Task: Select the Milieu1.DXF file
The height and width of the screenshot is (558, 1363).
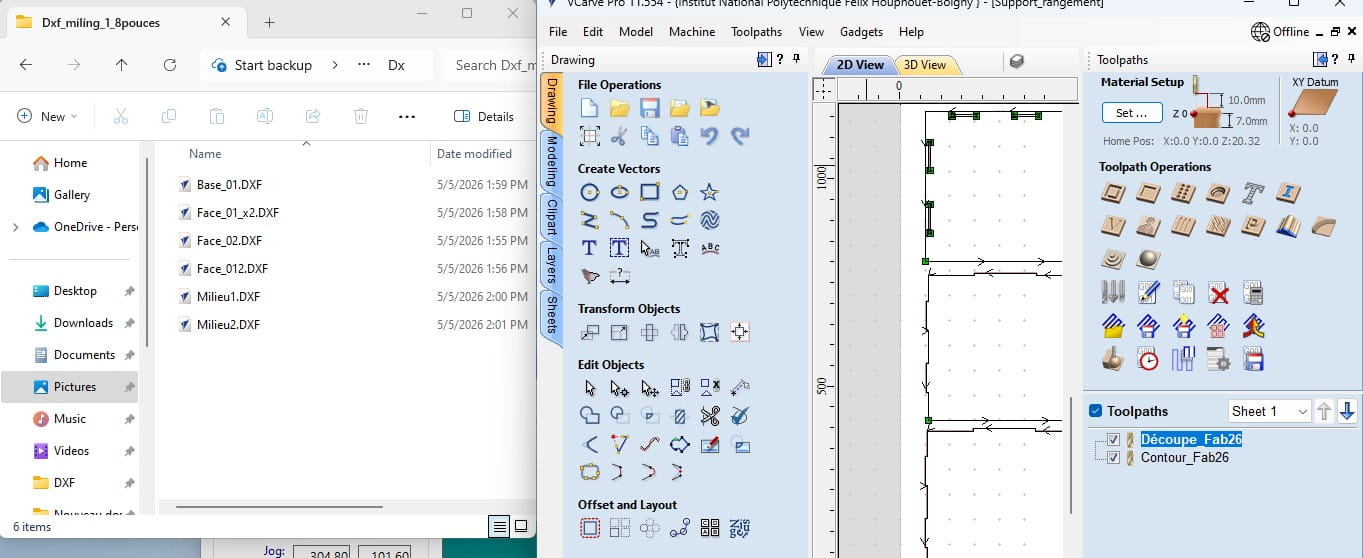Action: coord(228,297)
